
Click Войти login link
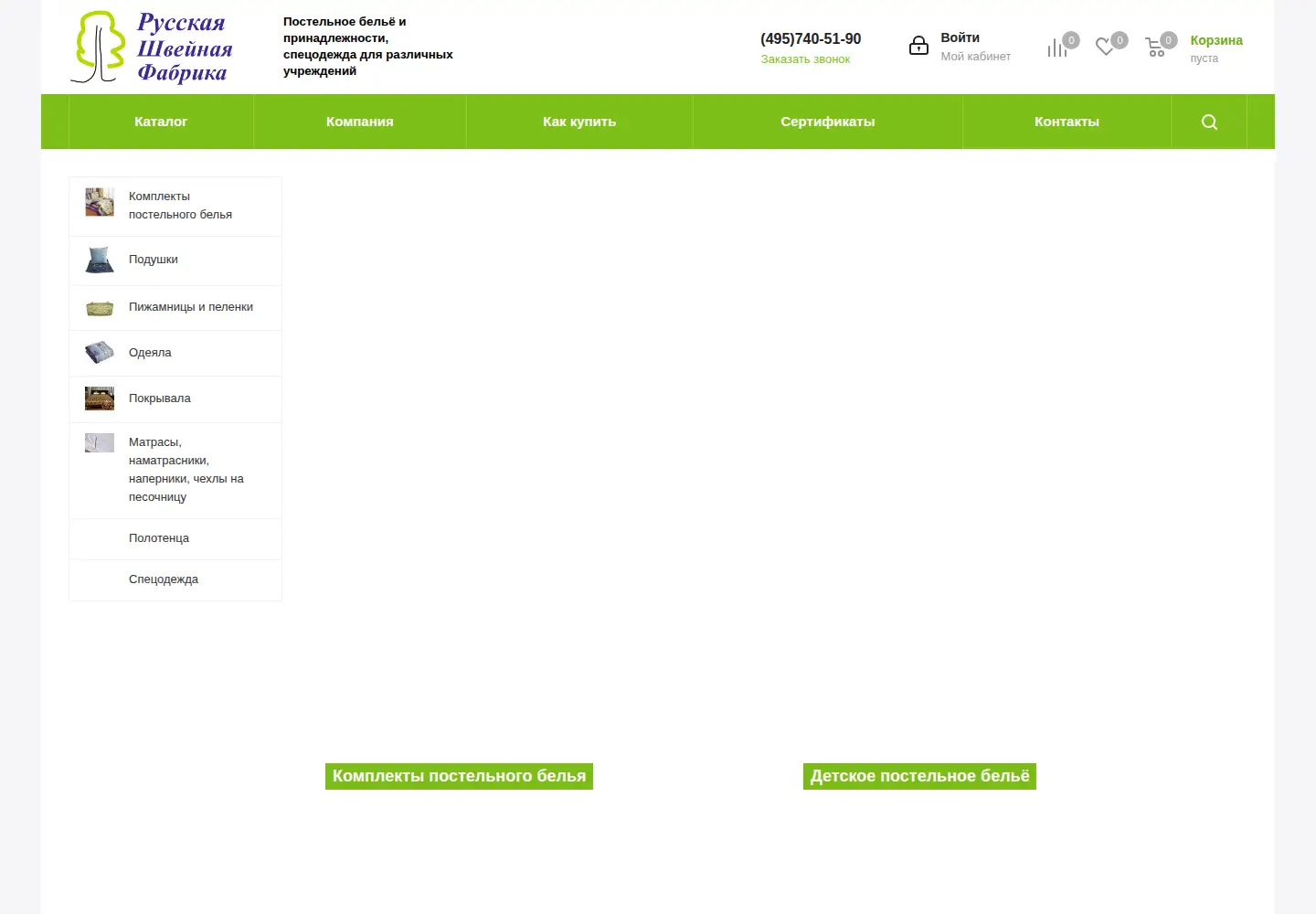point(960,37)
